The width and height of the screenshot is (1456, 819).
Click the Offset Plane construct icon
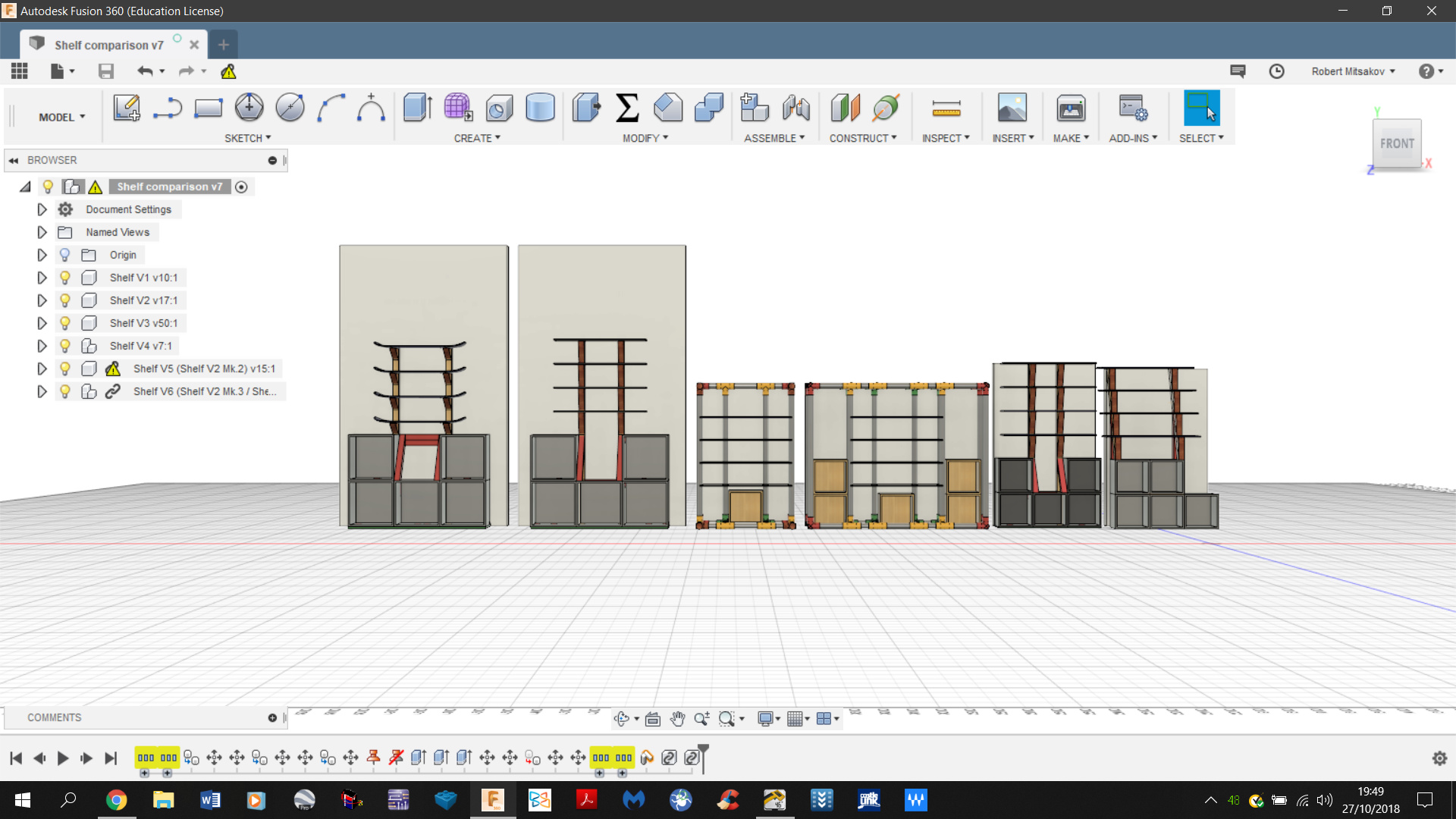point(845,108)
